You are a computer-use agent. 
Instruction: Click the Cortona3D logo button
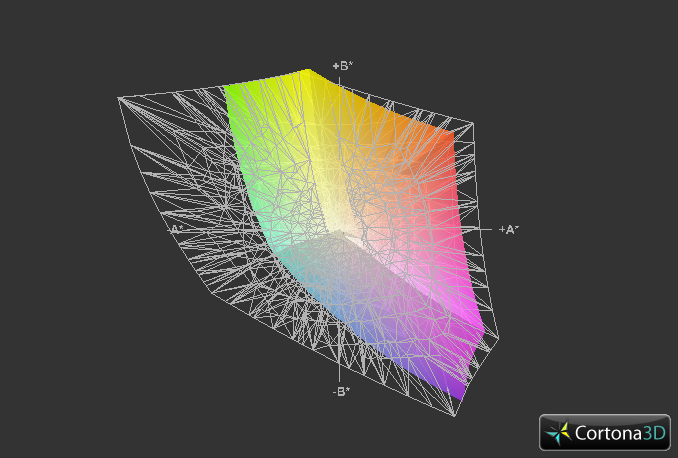(604, 432)
